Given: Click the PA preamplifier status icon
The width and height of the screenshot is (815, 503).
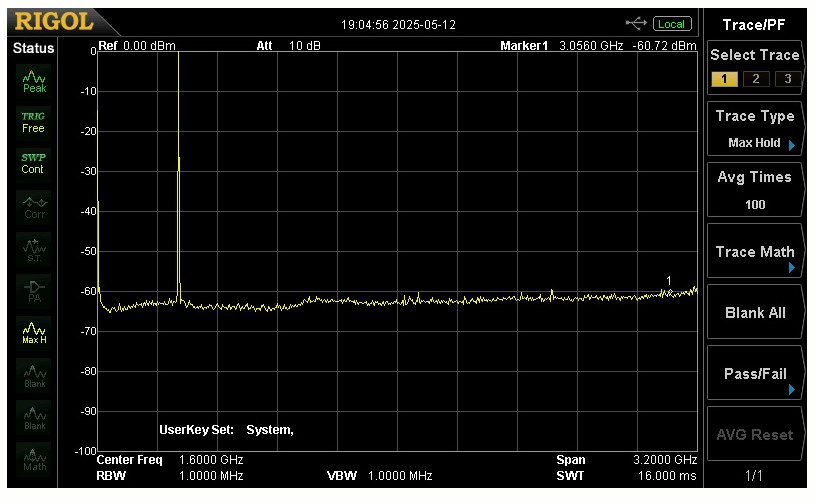Looking at the screenshot, I should coord(34,291).
